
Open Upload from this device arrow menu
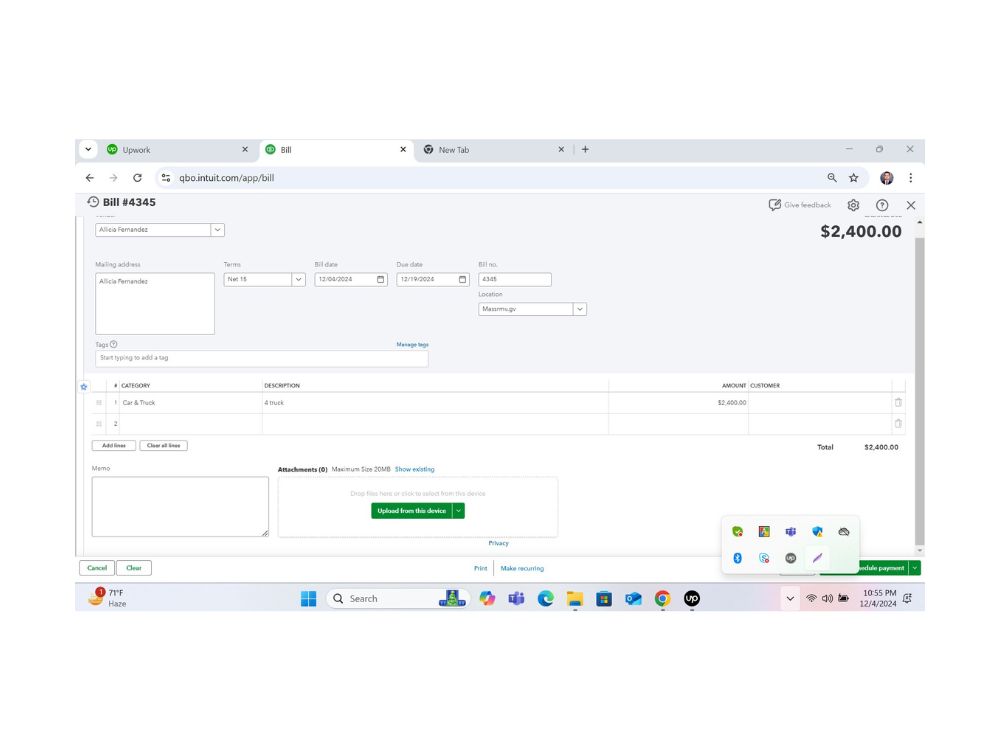click(x=459, y=511)
